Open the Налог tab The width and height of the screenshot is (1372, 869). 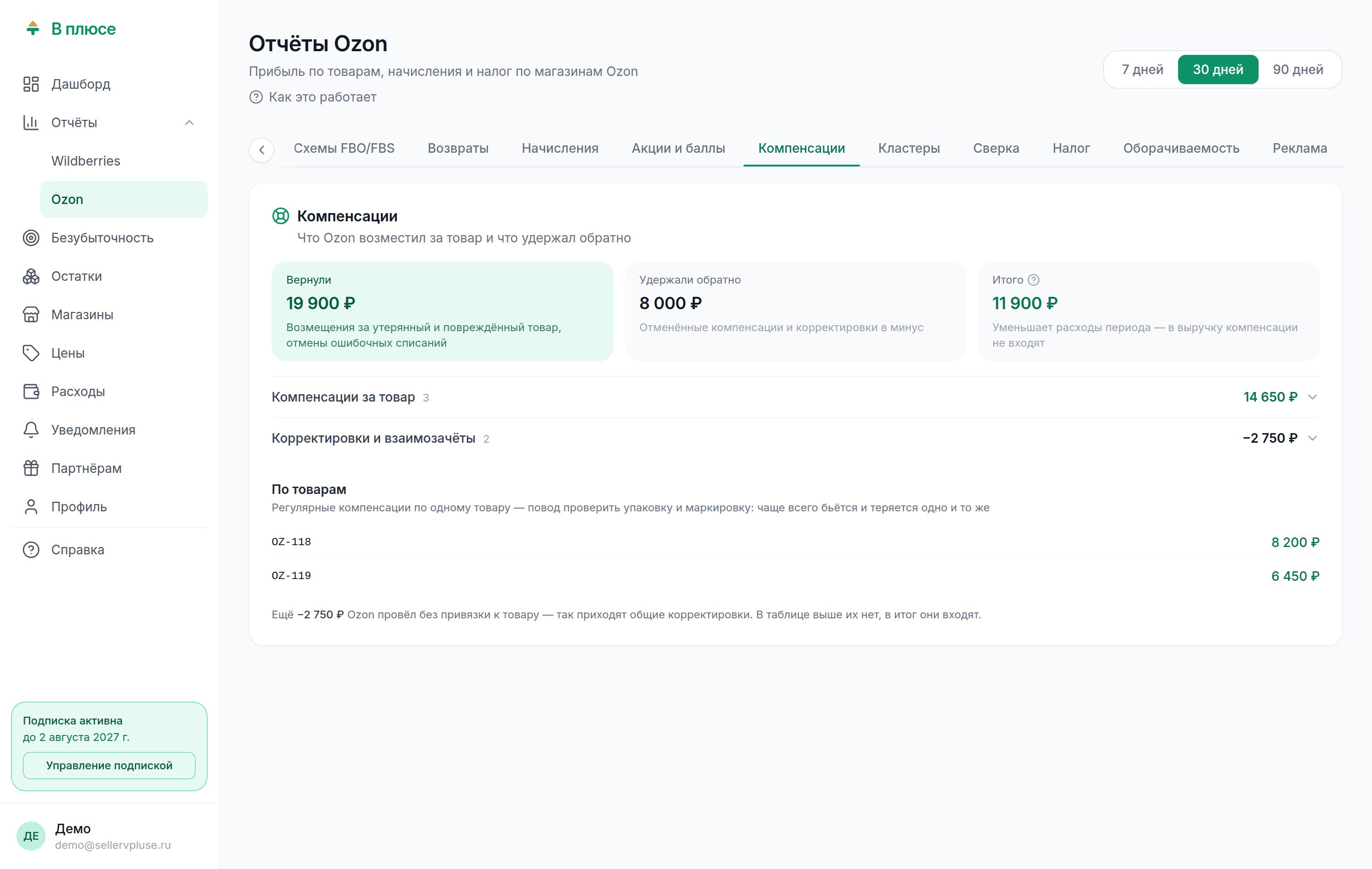click(x=1071, y=148)
